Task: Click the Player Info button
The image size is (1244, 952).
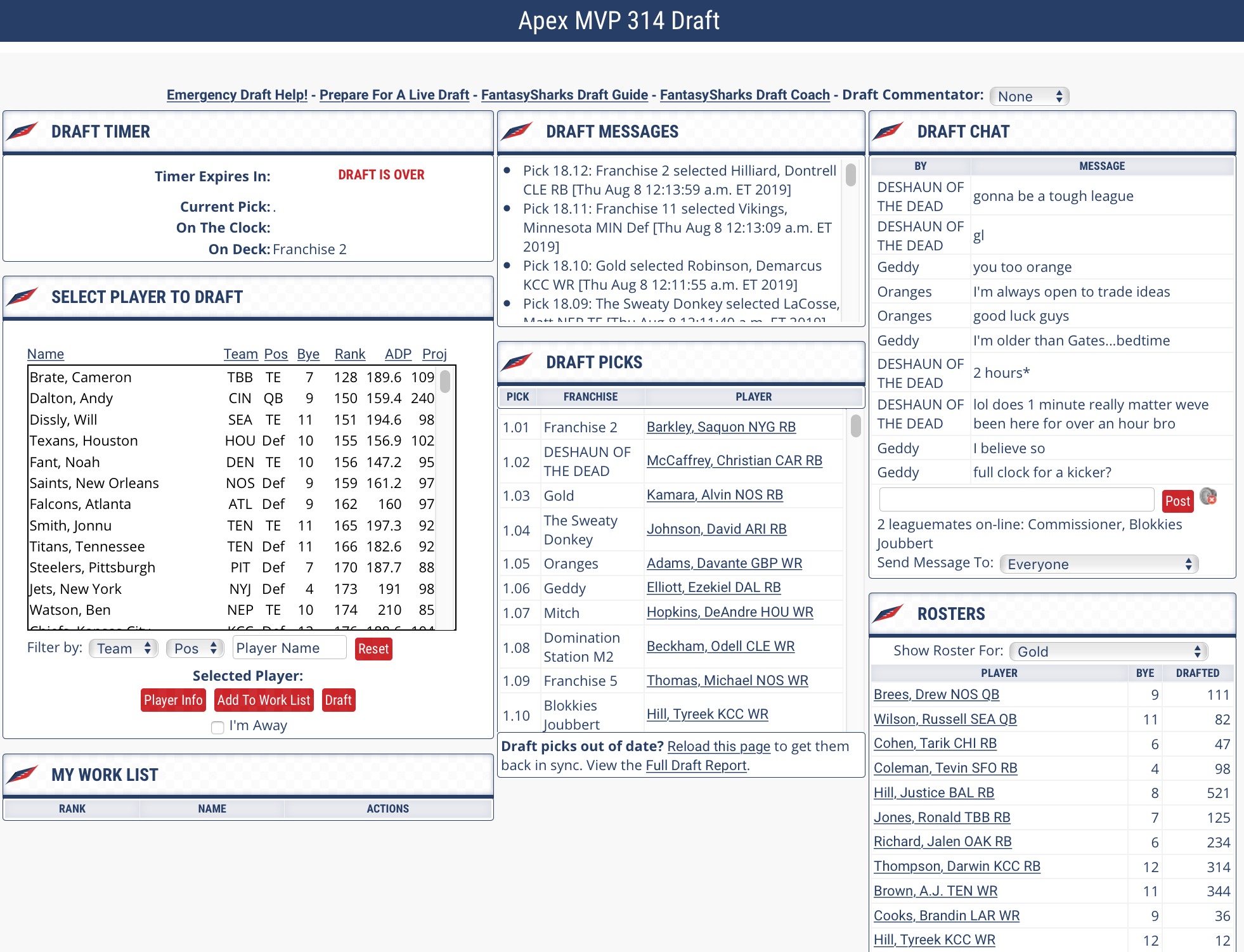Action: pyautogui.click(x=173, y=700)
